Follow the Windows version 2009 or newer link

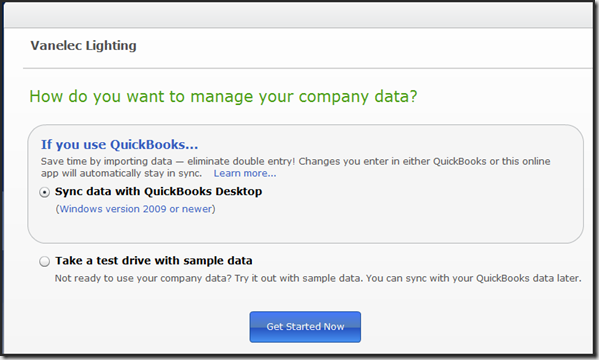click(x=136, y=209)
